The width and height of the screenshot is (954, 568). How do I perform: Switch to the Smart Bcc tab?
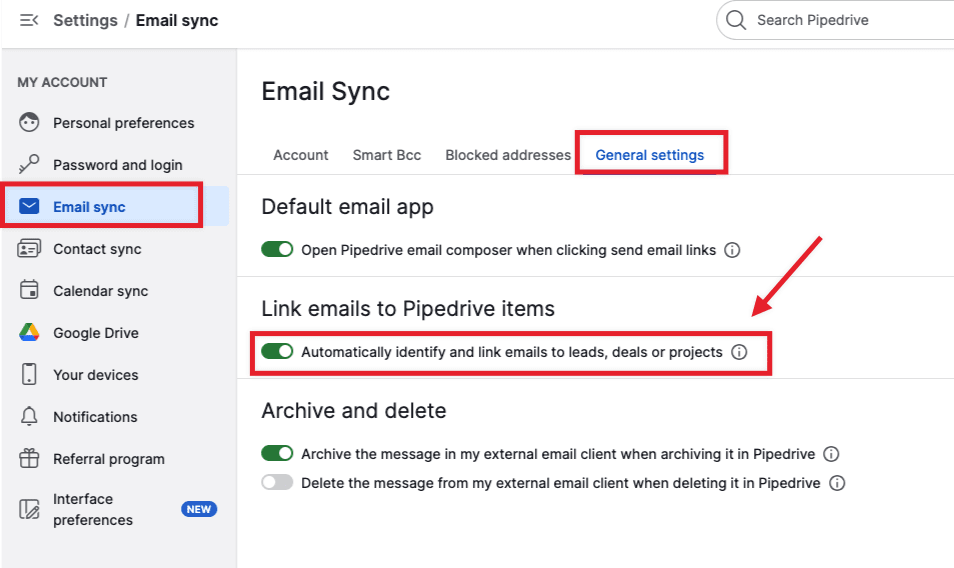pos(386,155)
